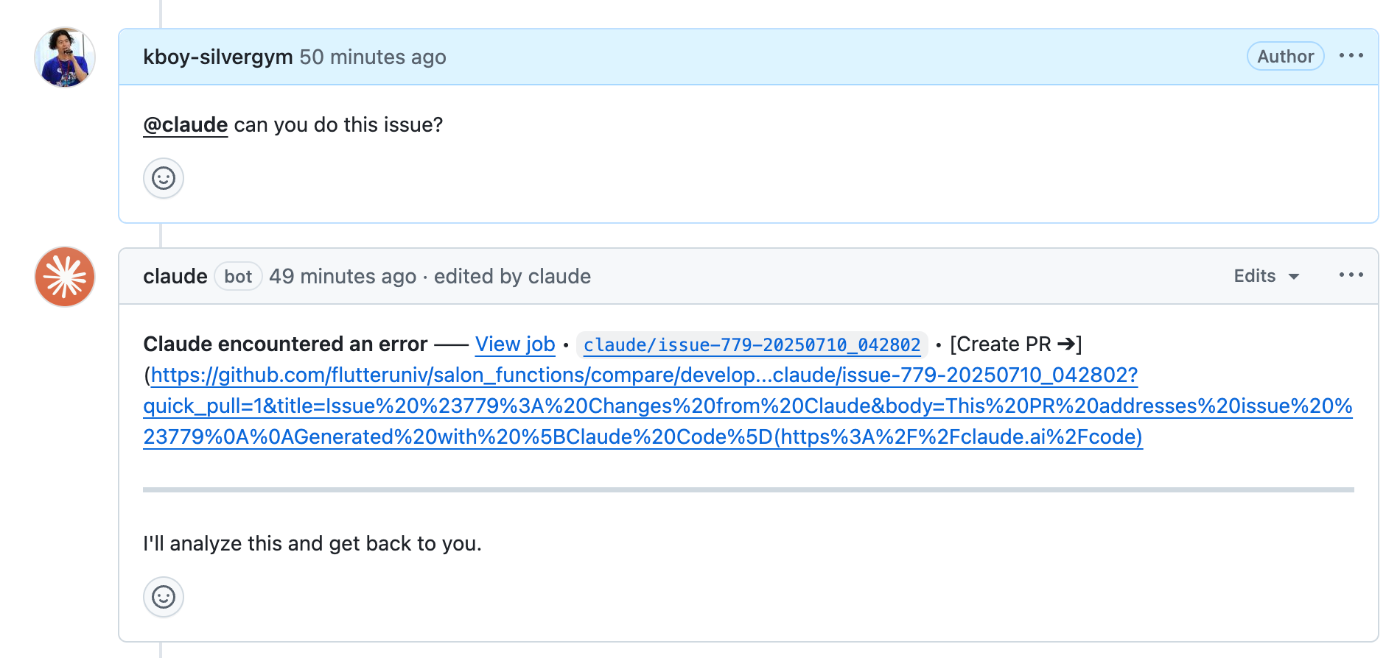Follow the View job link
Screen dimensions: 1400x658
pos(515,344)
